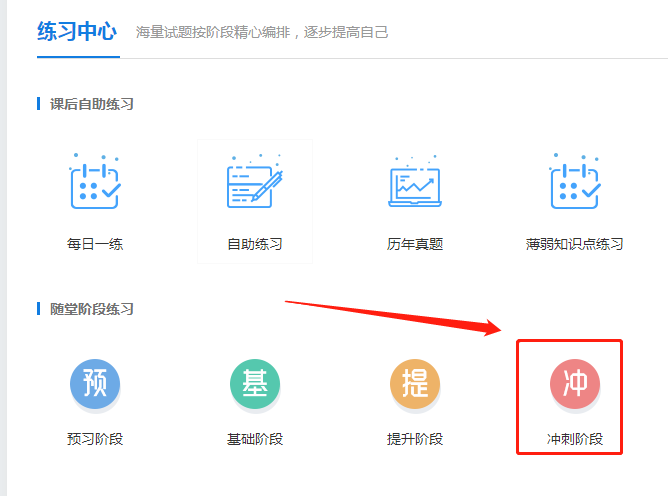Open the 每日一练 calendar icon

95,181
